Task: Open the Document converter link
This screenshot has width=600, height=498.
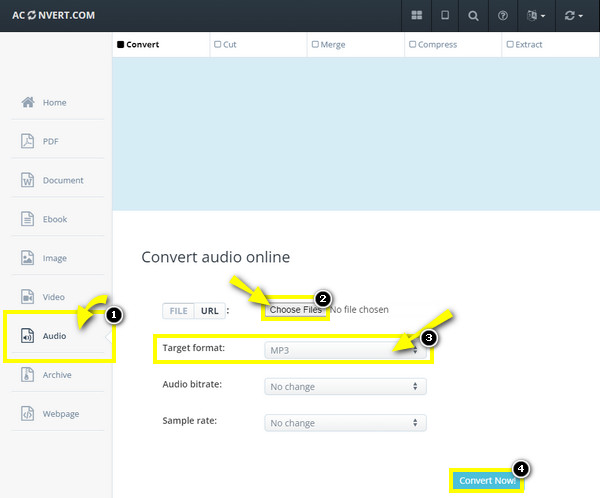Action: pyautogui.click(x=63, y=180)
